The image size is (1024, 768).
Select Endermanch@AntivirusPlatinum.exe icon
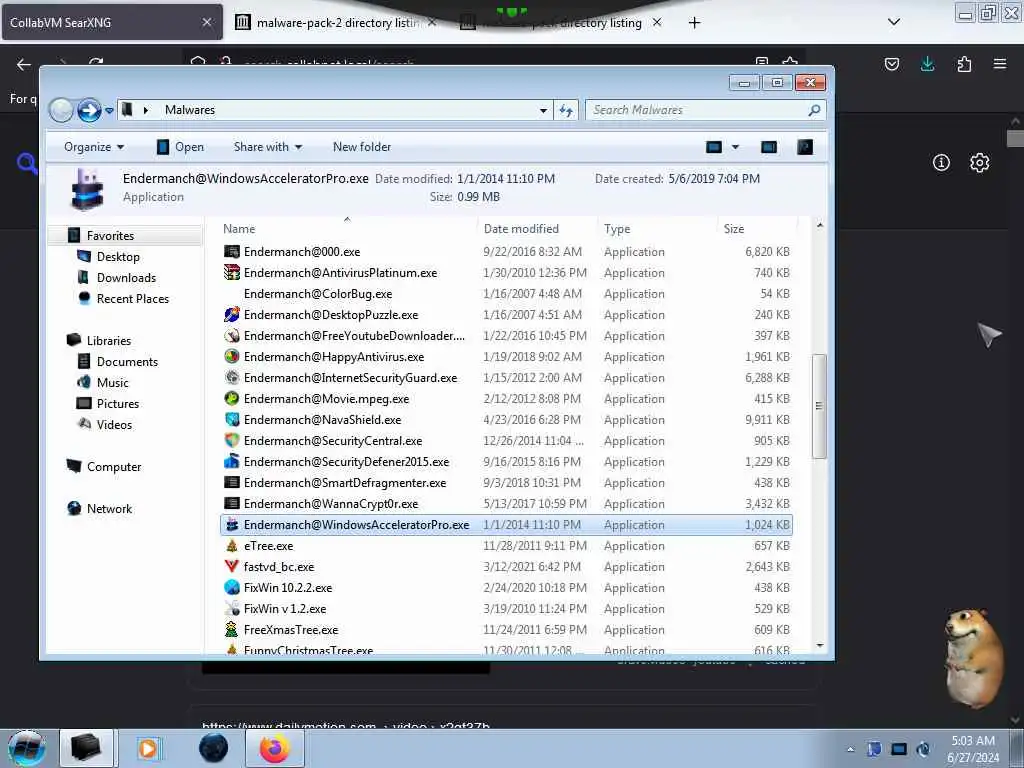click(232, 272)
